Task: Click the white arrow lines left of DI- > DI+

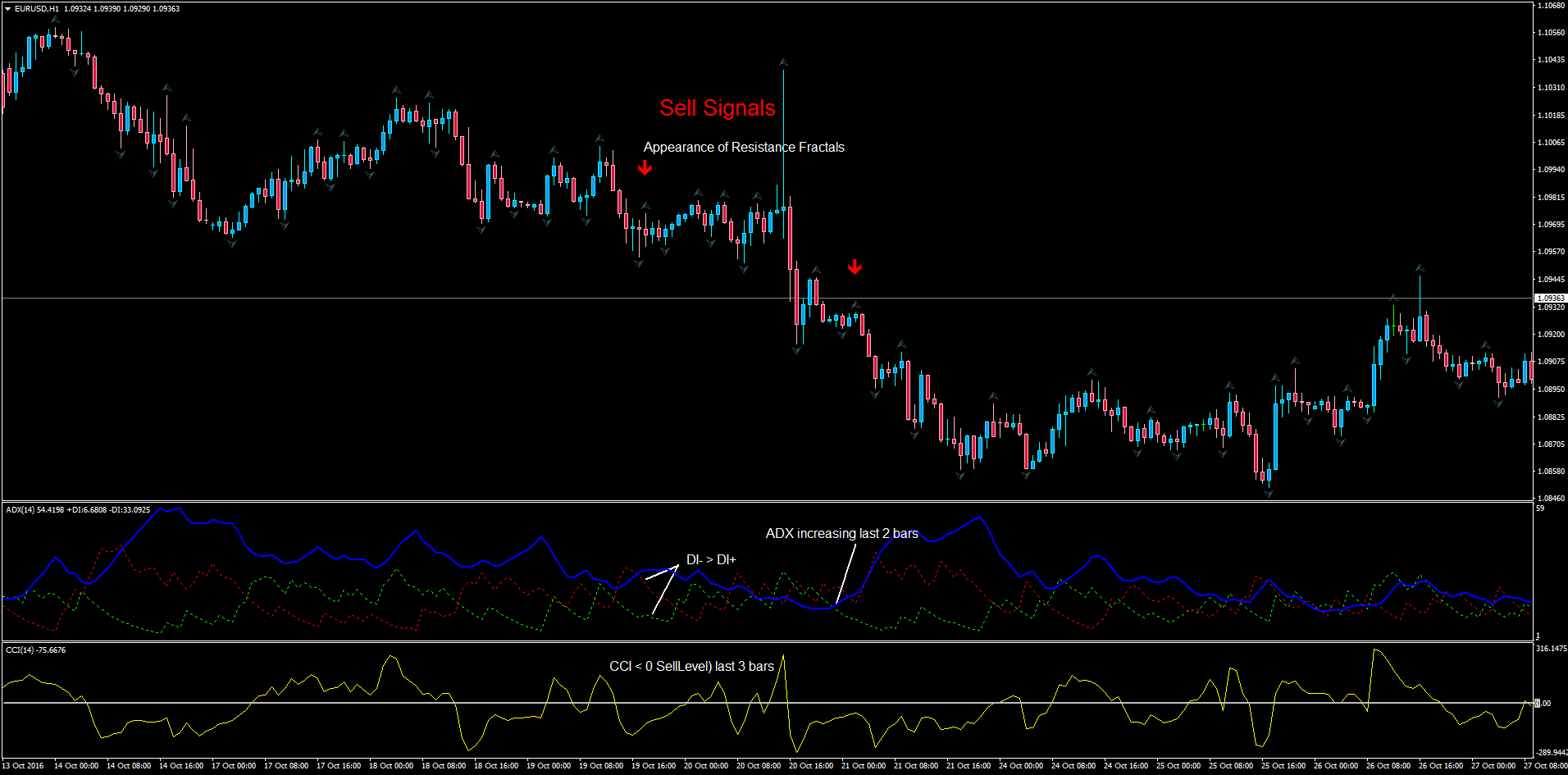Action: pos(663,589)
